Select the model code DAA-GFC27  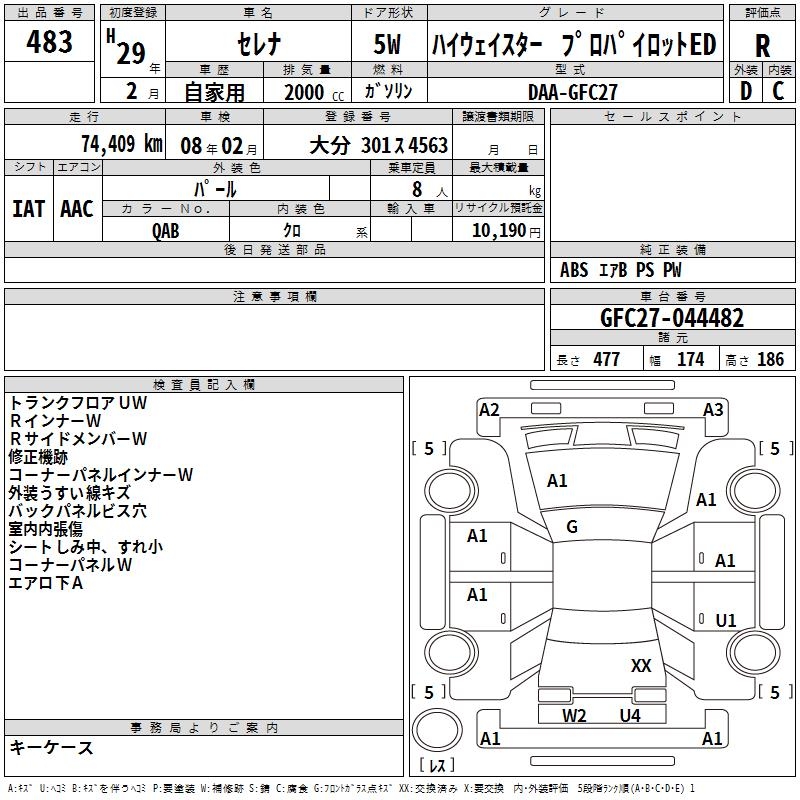[x=573, y=91]
